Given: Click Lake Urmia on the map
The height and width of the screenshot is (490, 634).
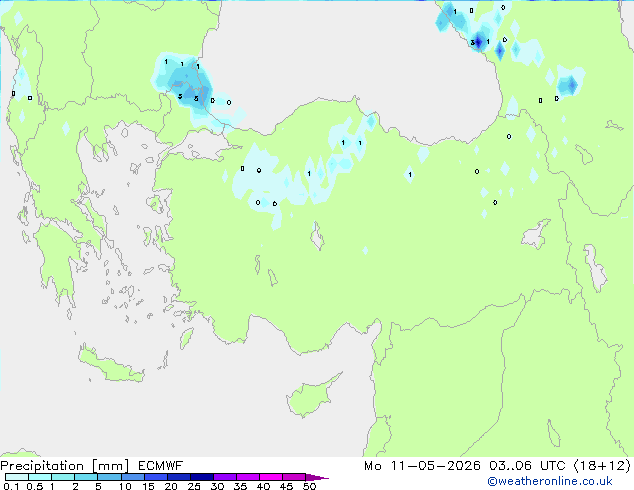Looking at the screenshot, I should click(x=595, y=268).
